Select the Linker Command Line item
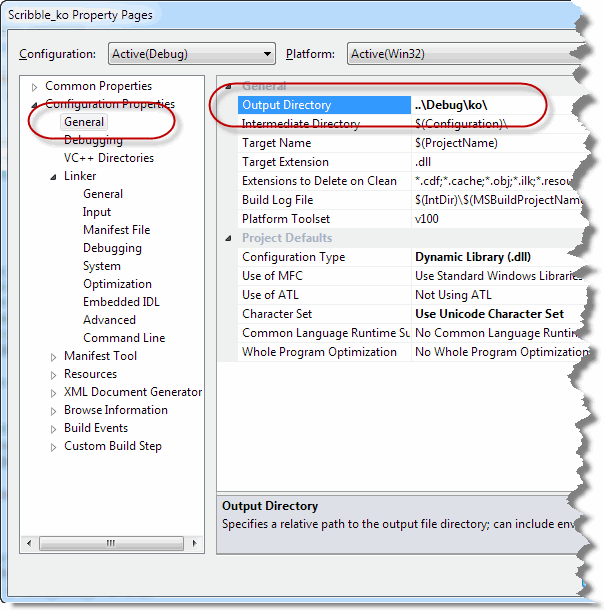604x610 pixels. click(124, 338)
